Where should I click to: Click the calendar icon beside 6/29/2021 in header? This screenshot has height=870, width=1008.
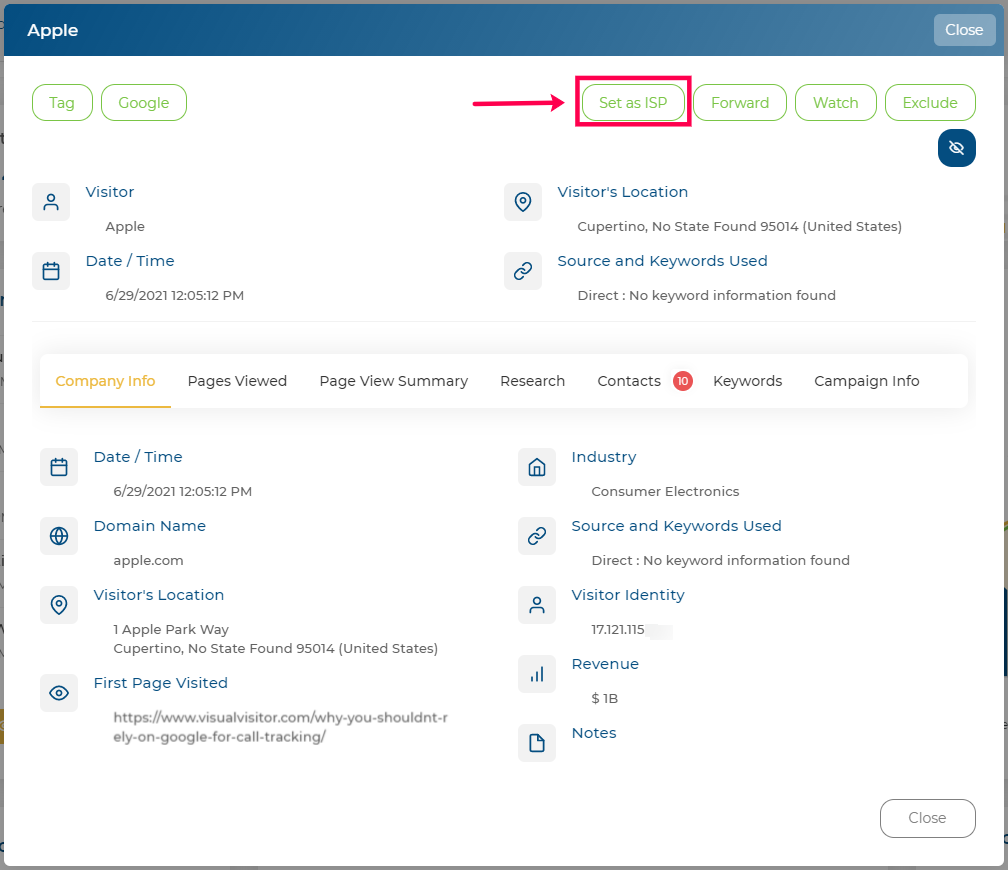point(51,271)
